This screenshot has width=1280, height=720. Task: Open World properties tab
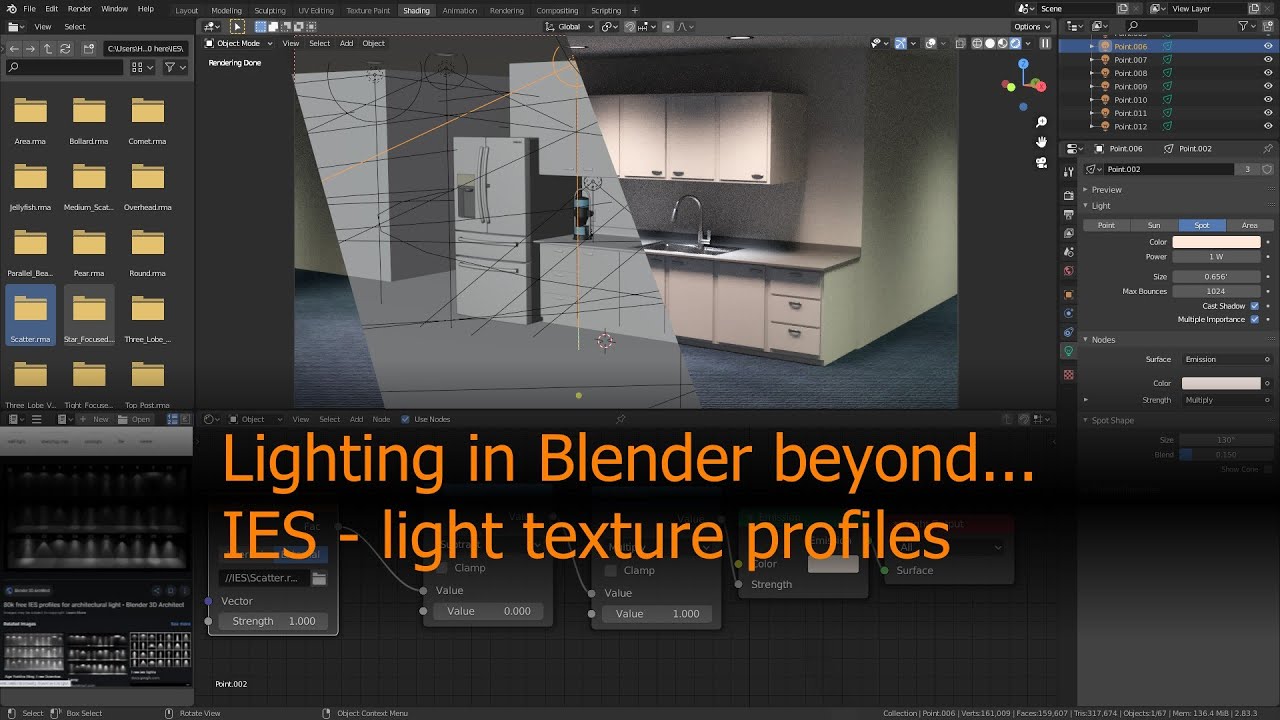coord(1068,271)
